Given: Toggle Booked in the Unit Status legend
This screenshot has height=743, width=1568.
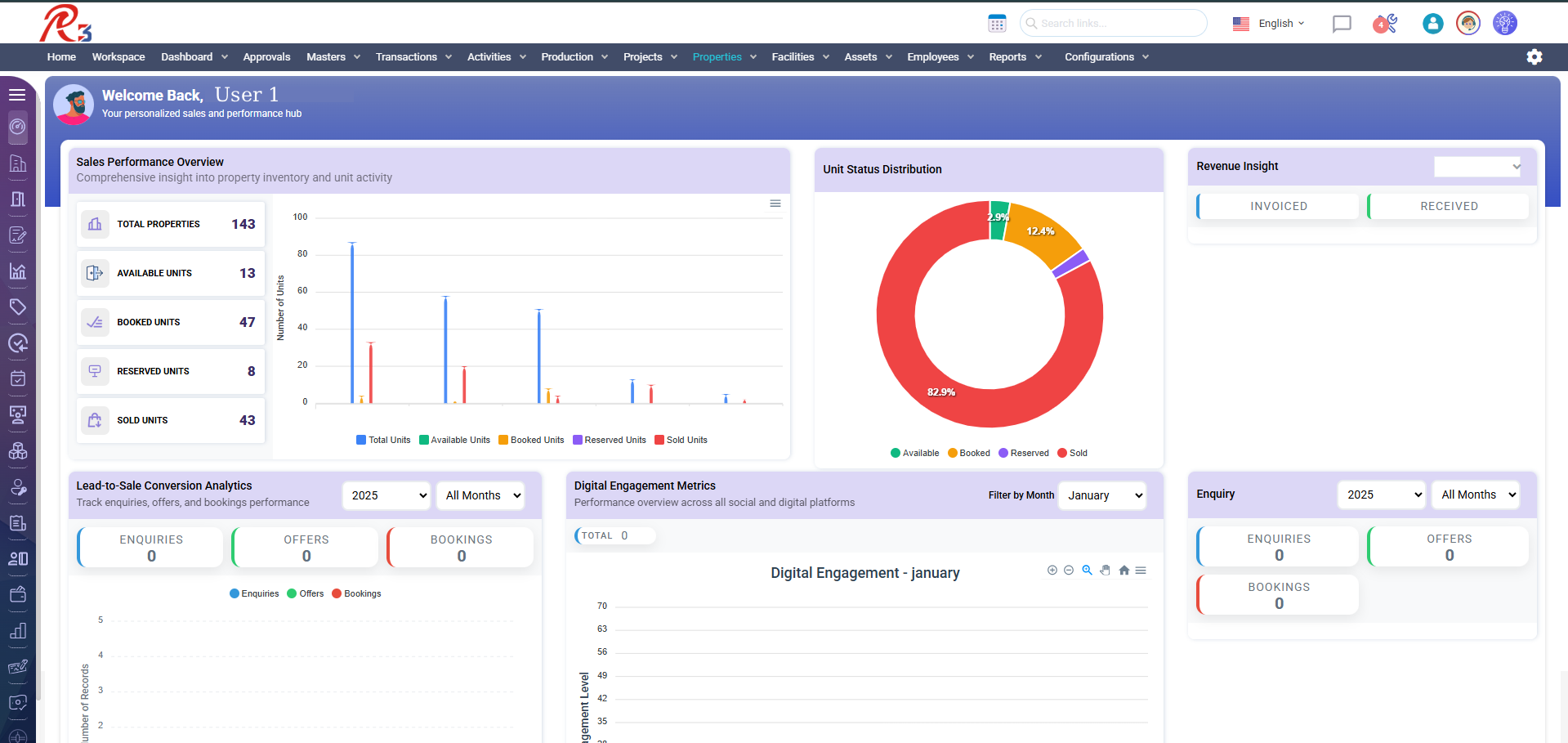Looking at the screenshot, I should [x=969, y=452].
